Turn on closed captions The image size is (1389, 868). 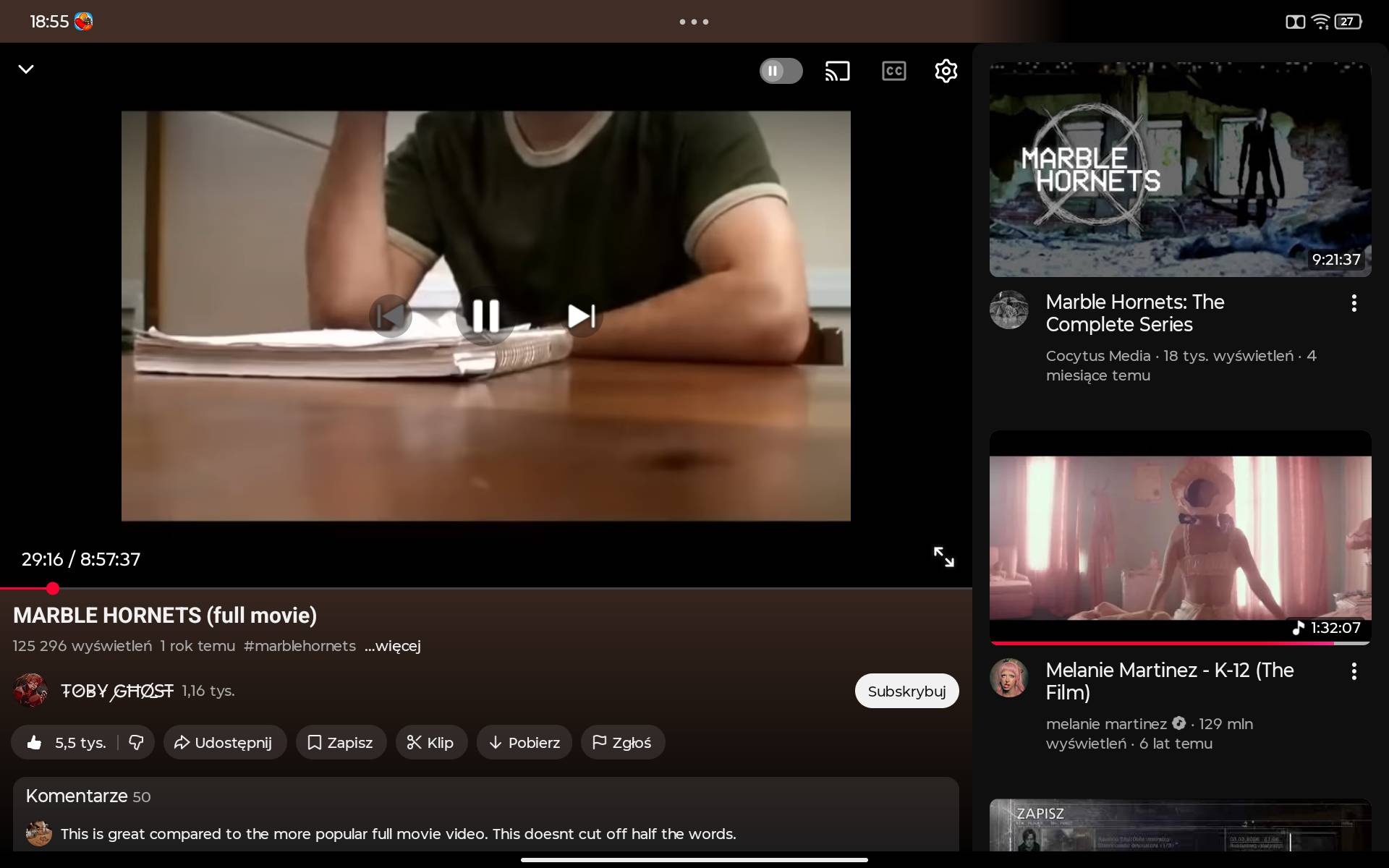(x=893, y=71)
